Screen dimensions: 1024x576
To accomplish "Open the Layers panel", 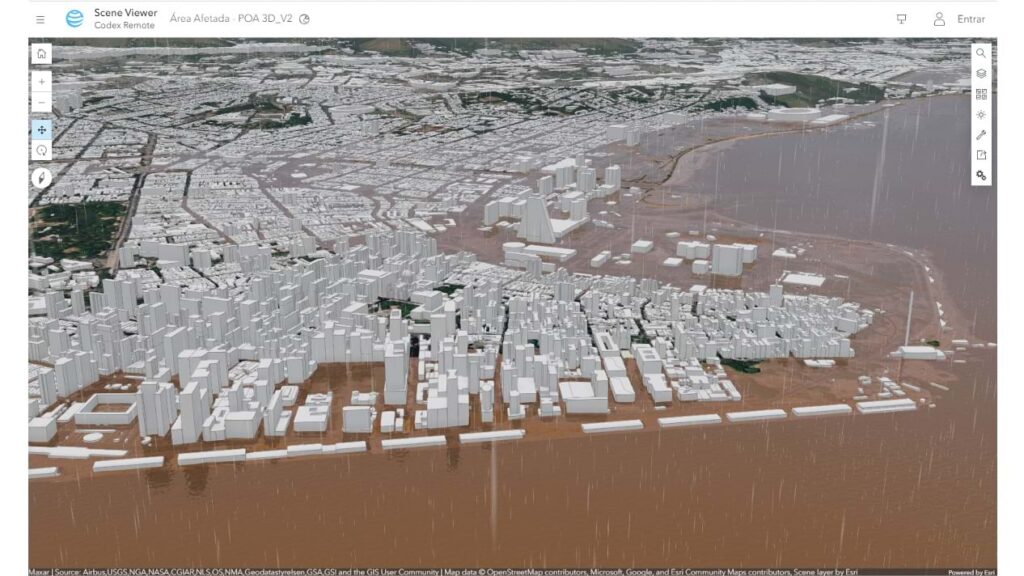I will (981, 74).
